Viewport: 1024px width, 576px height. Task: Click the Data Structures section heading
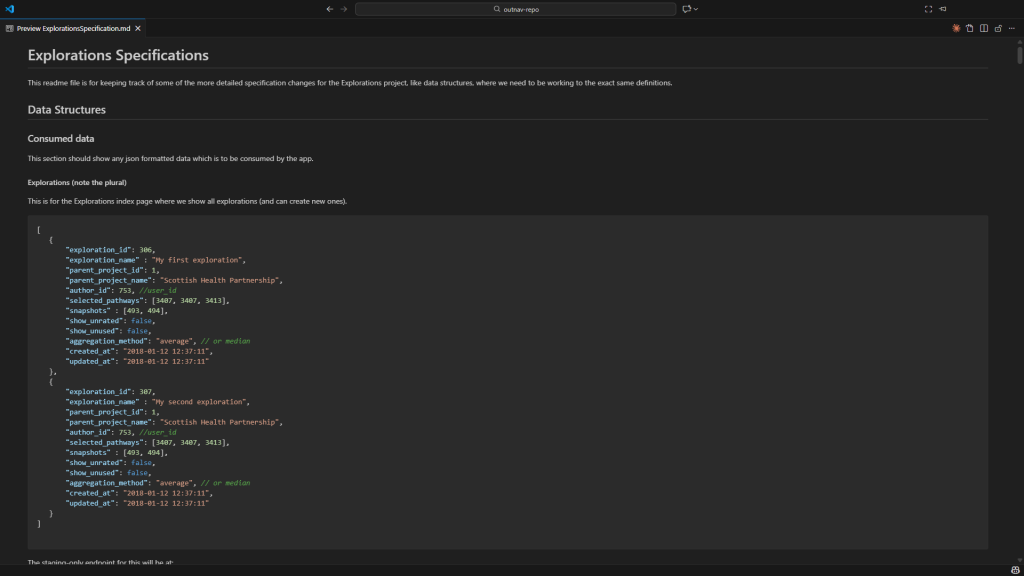coord(66,109)
